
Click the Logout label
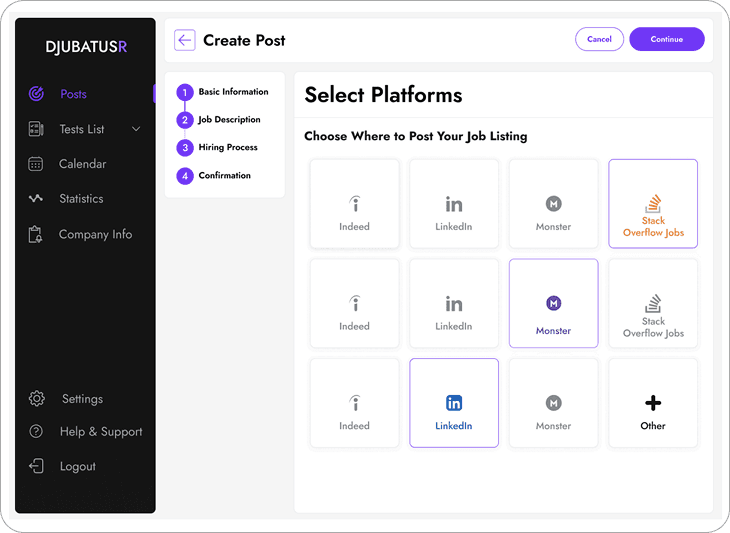point(78,466)
